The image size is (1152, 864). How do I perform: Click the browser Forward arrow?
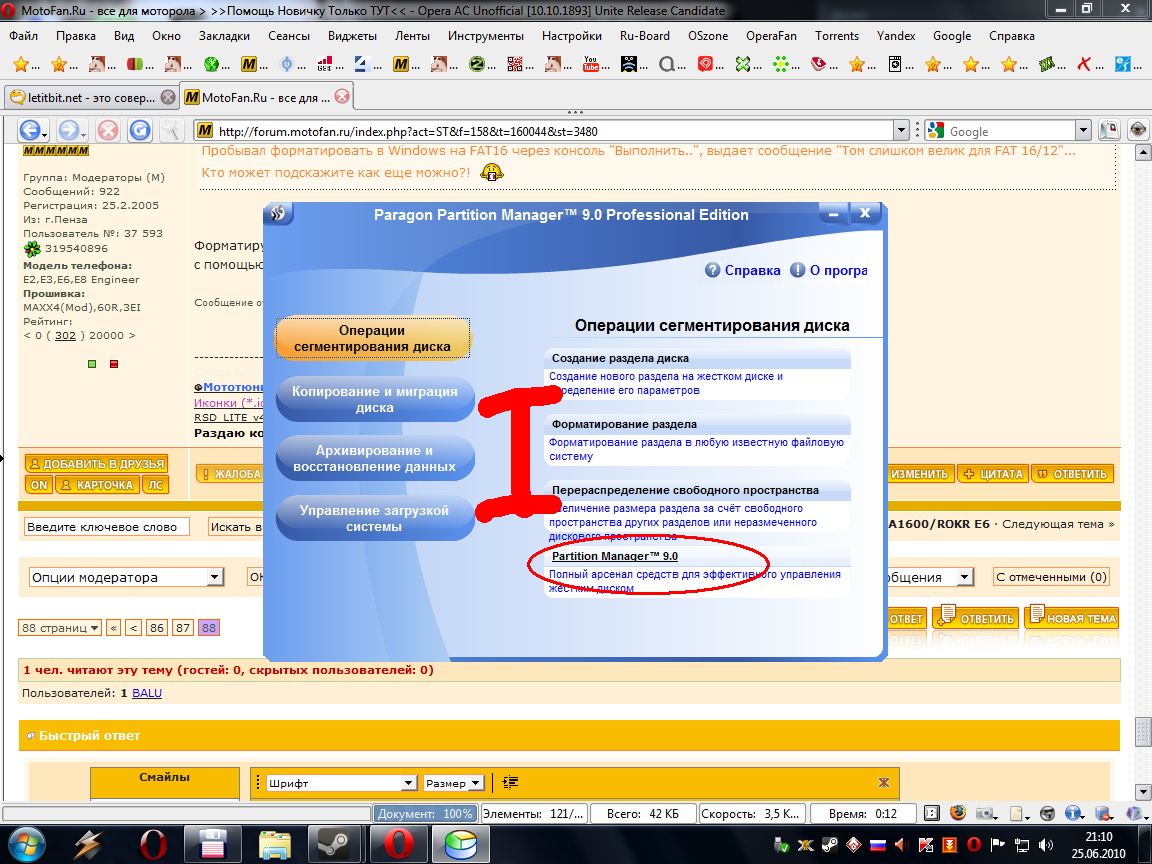point(70,131)
